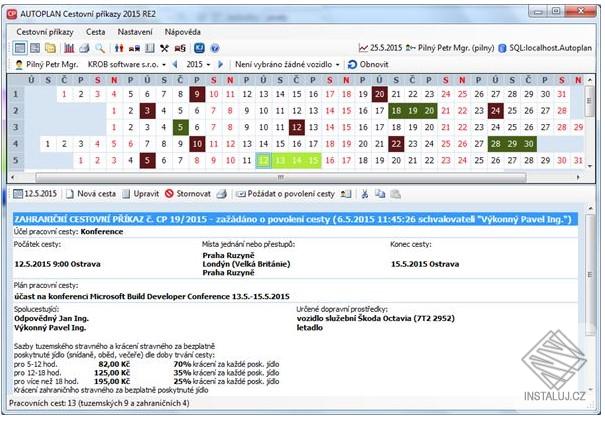Open Nápověda menu
Screen dimensions: 605x423
[183, 32]
